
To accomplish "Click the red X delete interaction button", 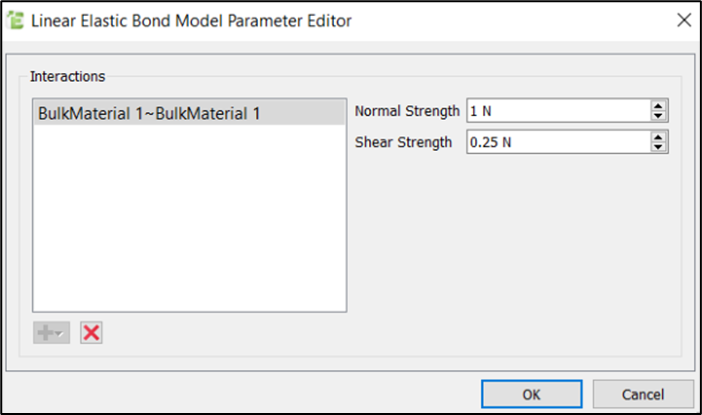I will pos(91,333).
